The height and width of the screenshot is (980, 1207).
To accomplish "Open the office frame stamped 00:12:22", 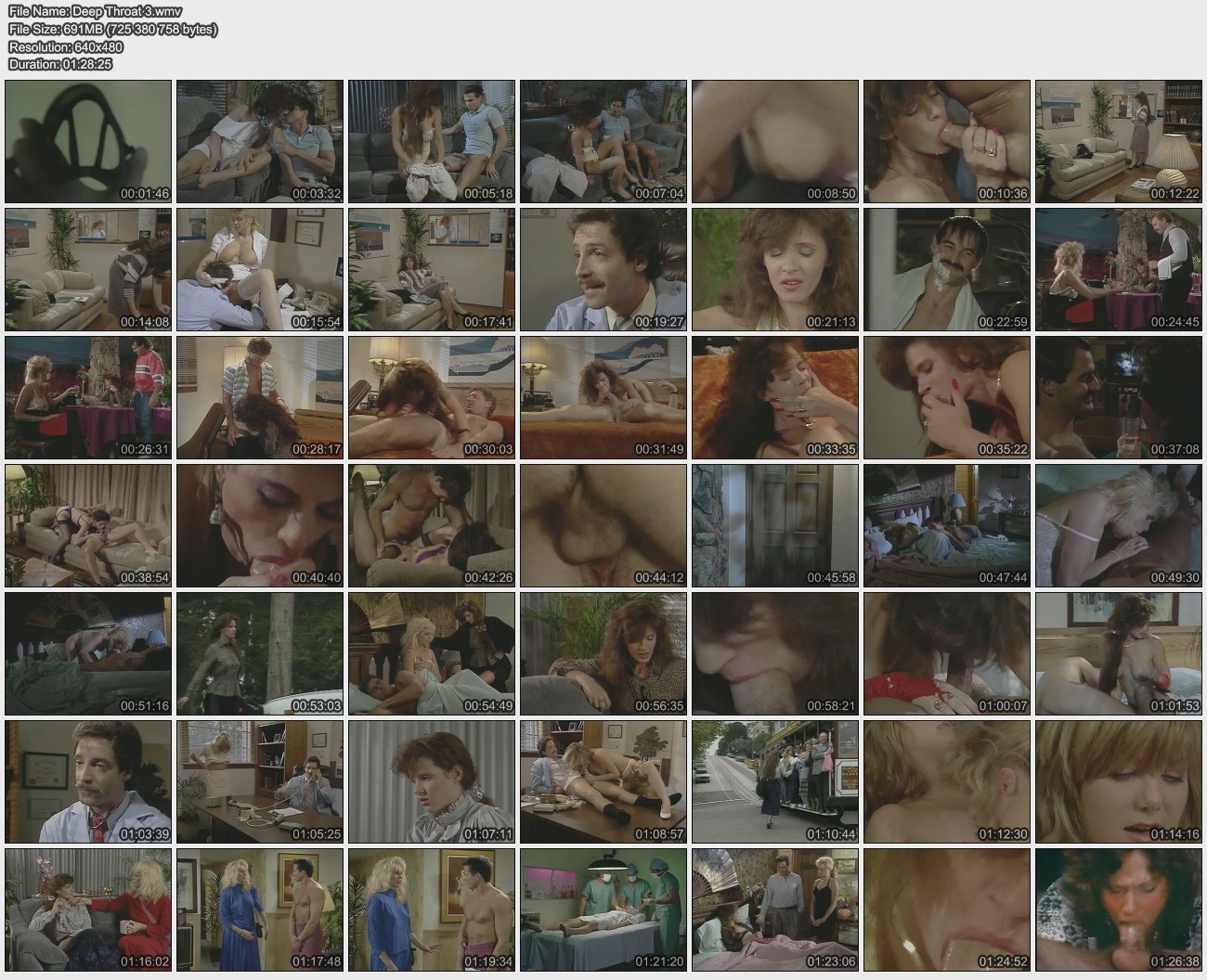I will click(x=1119, y=141).
